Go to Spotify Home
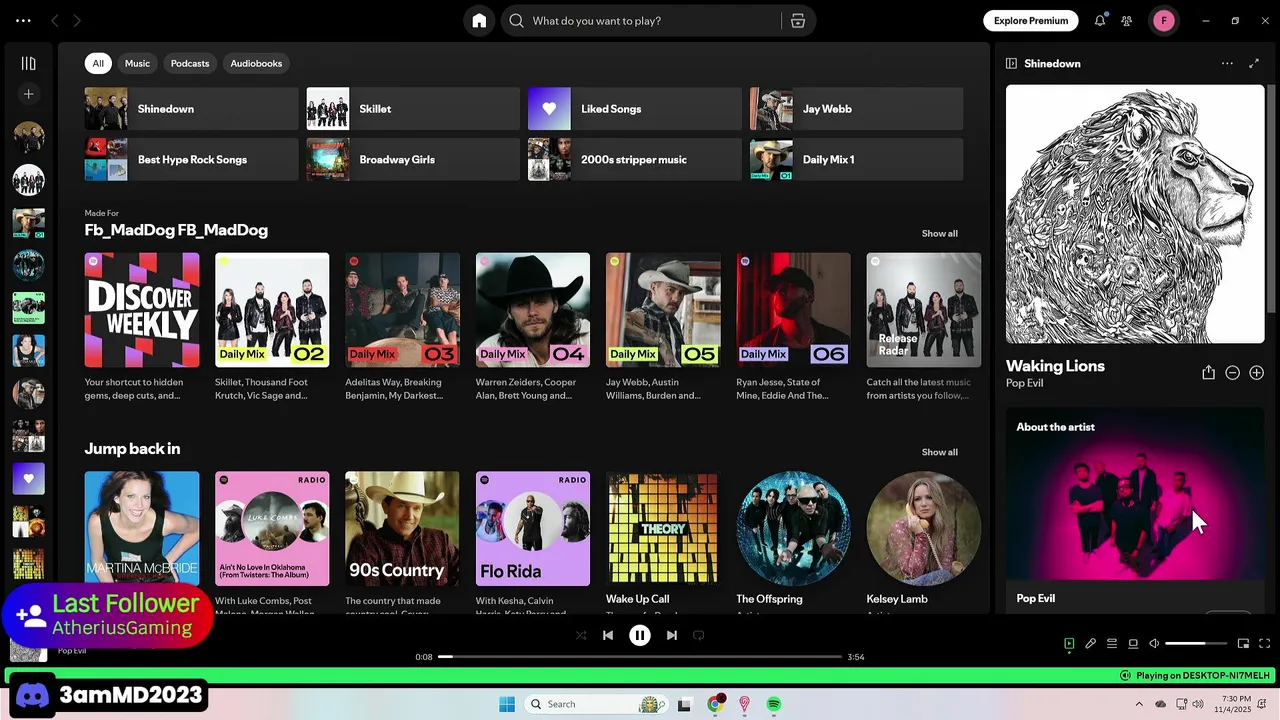 click(479, 21)
